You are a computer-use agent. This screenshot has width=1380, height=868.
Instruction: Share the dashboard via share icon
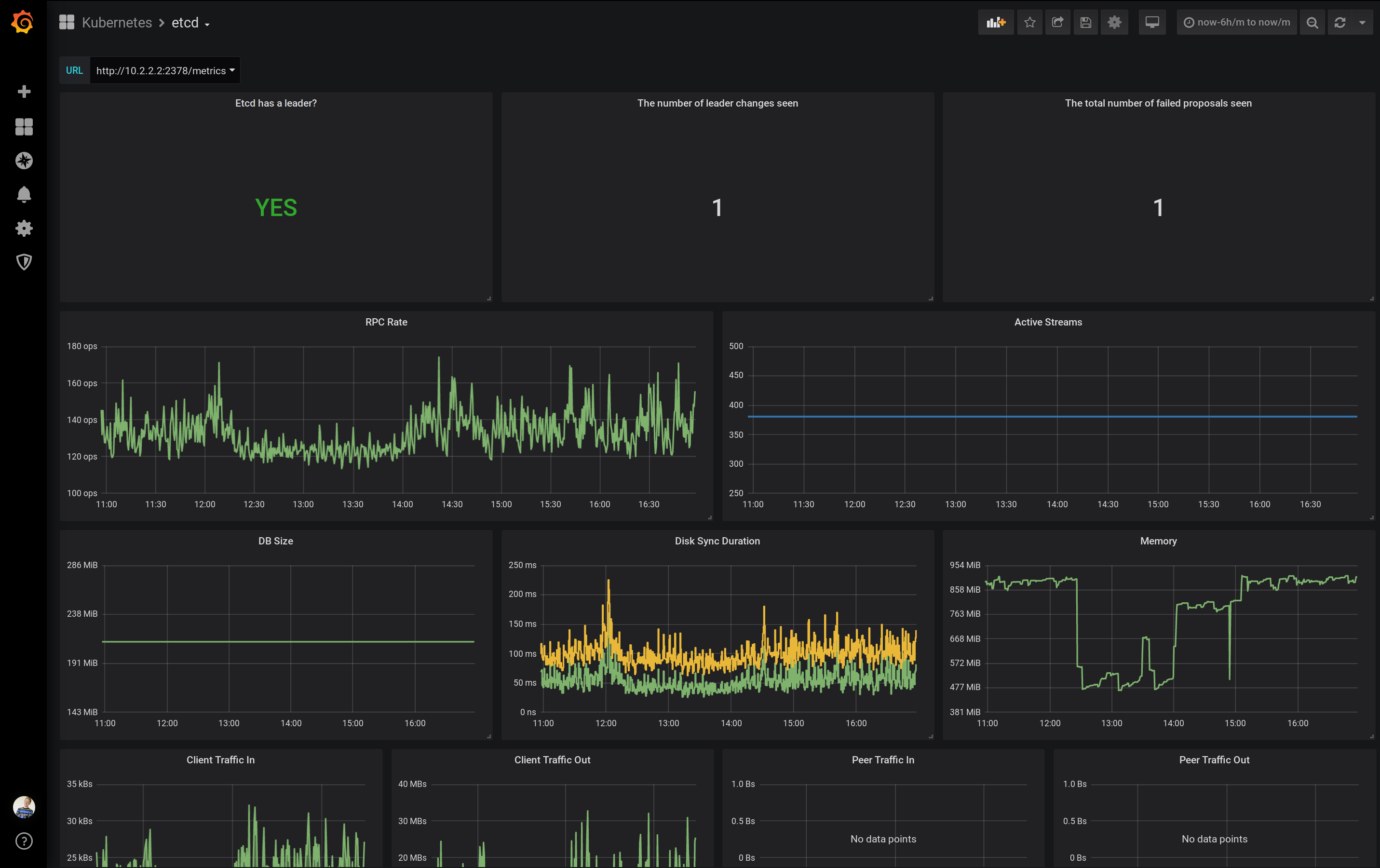point(1057,22)
